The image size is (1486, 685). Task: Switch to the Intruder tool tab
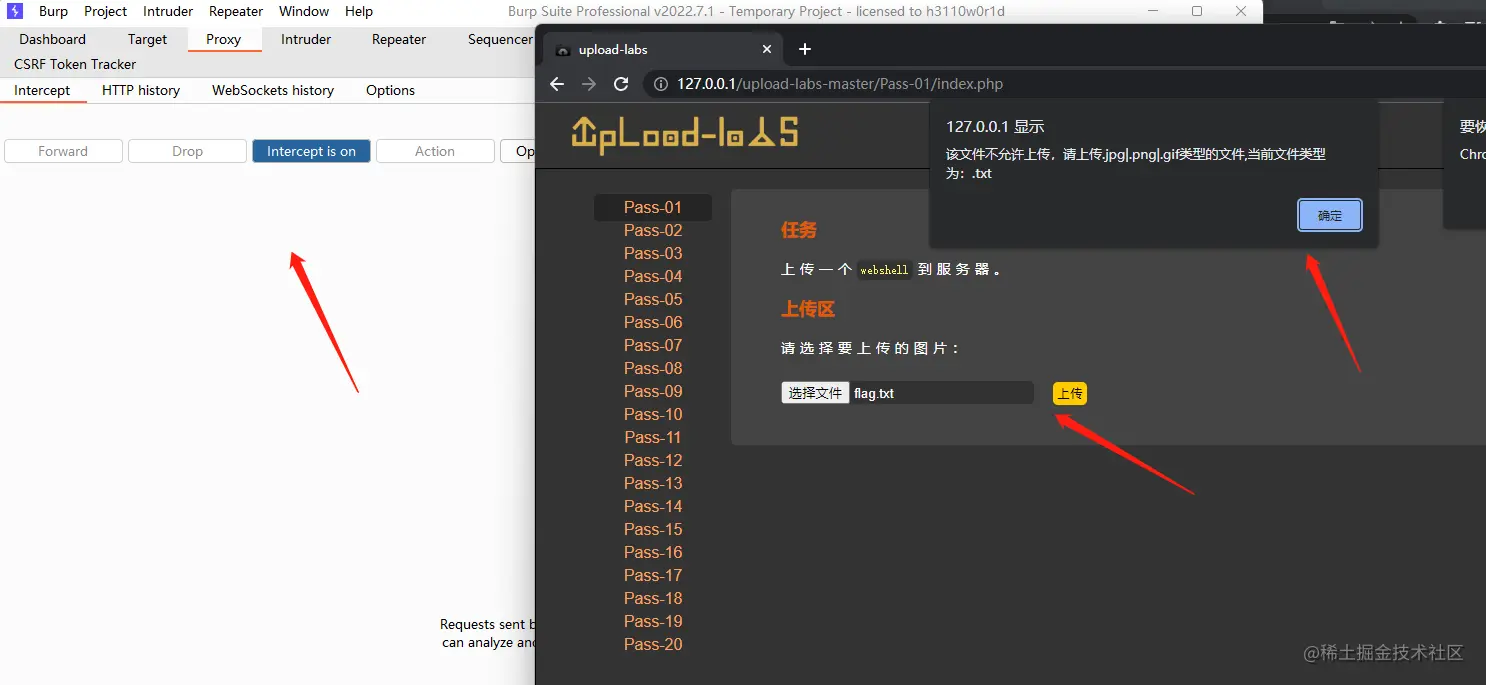306,39
